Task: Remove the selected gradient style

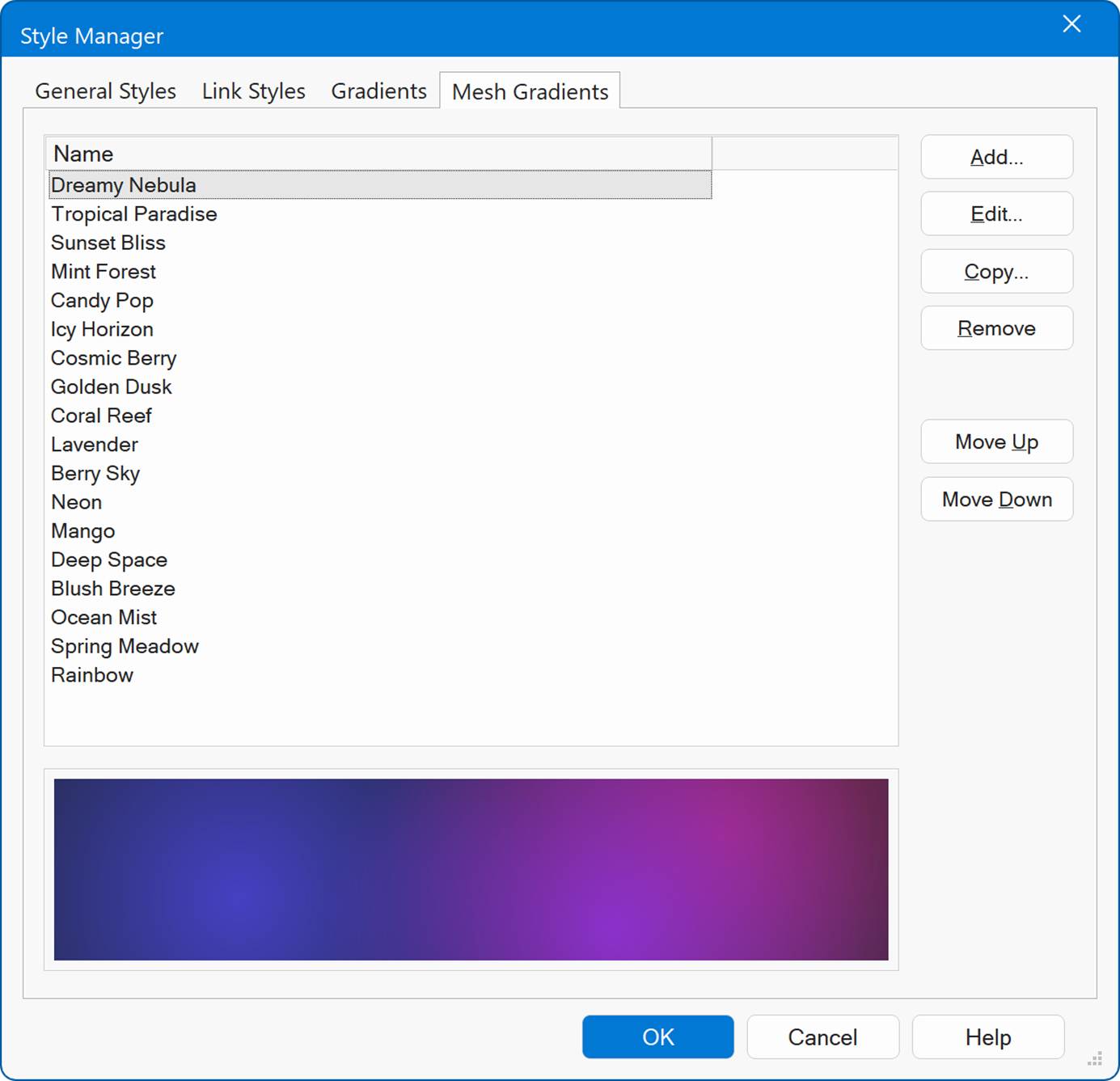Action: (x=996, y=328)
